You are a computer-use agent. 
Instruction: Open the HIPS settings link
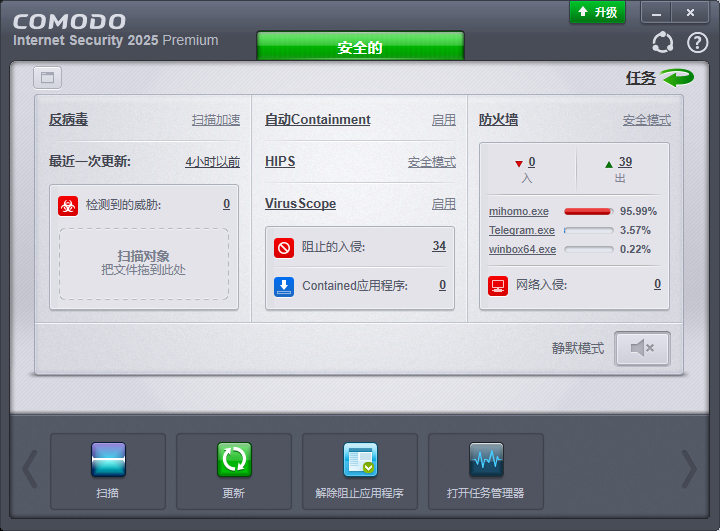click(280, 162)
